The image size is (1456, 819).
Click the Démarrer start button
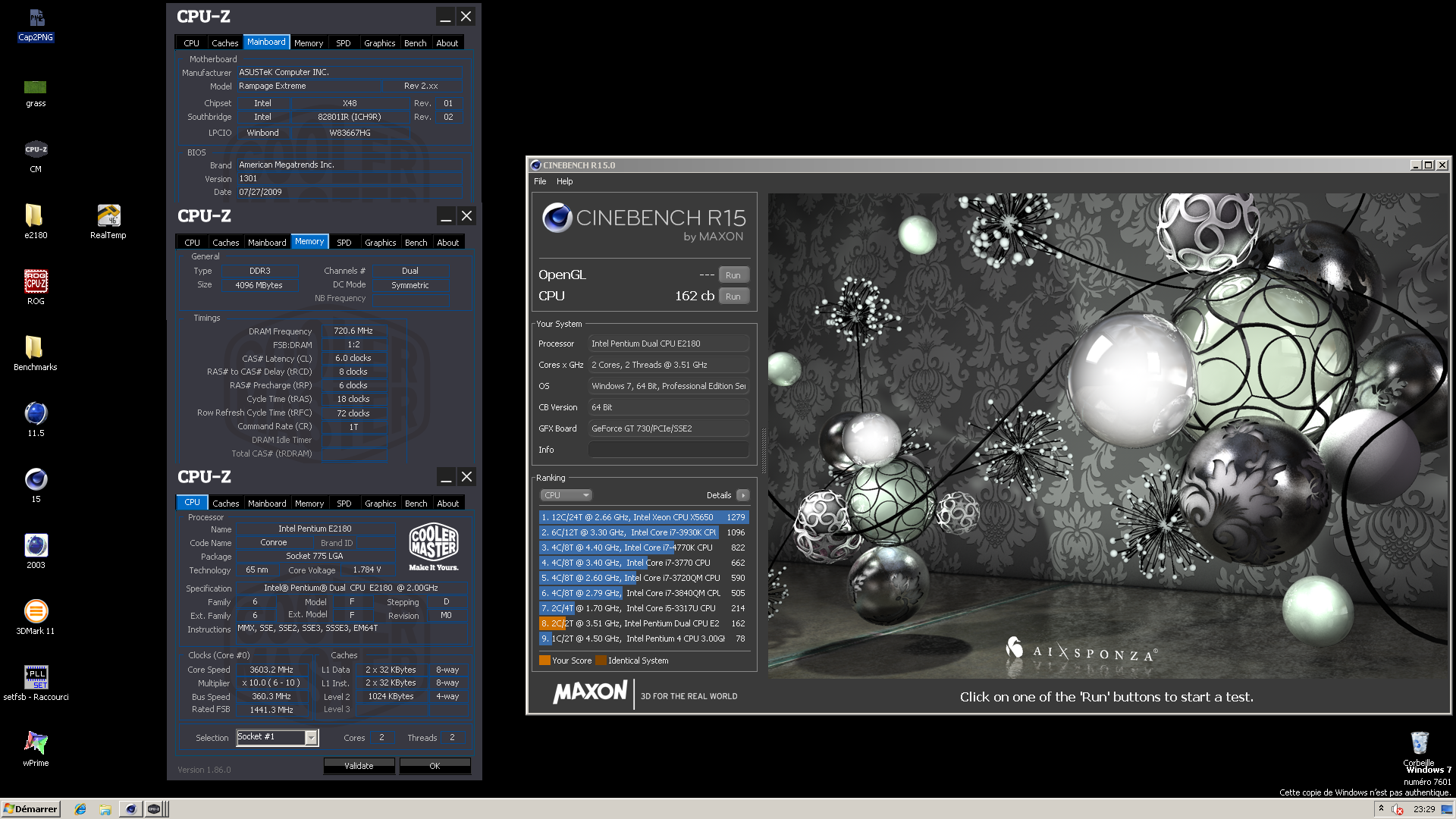[30, 809]
